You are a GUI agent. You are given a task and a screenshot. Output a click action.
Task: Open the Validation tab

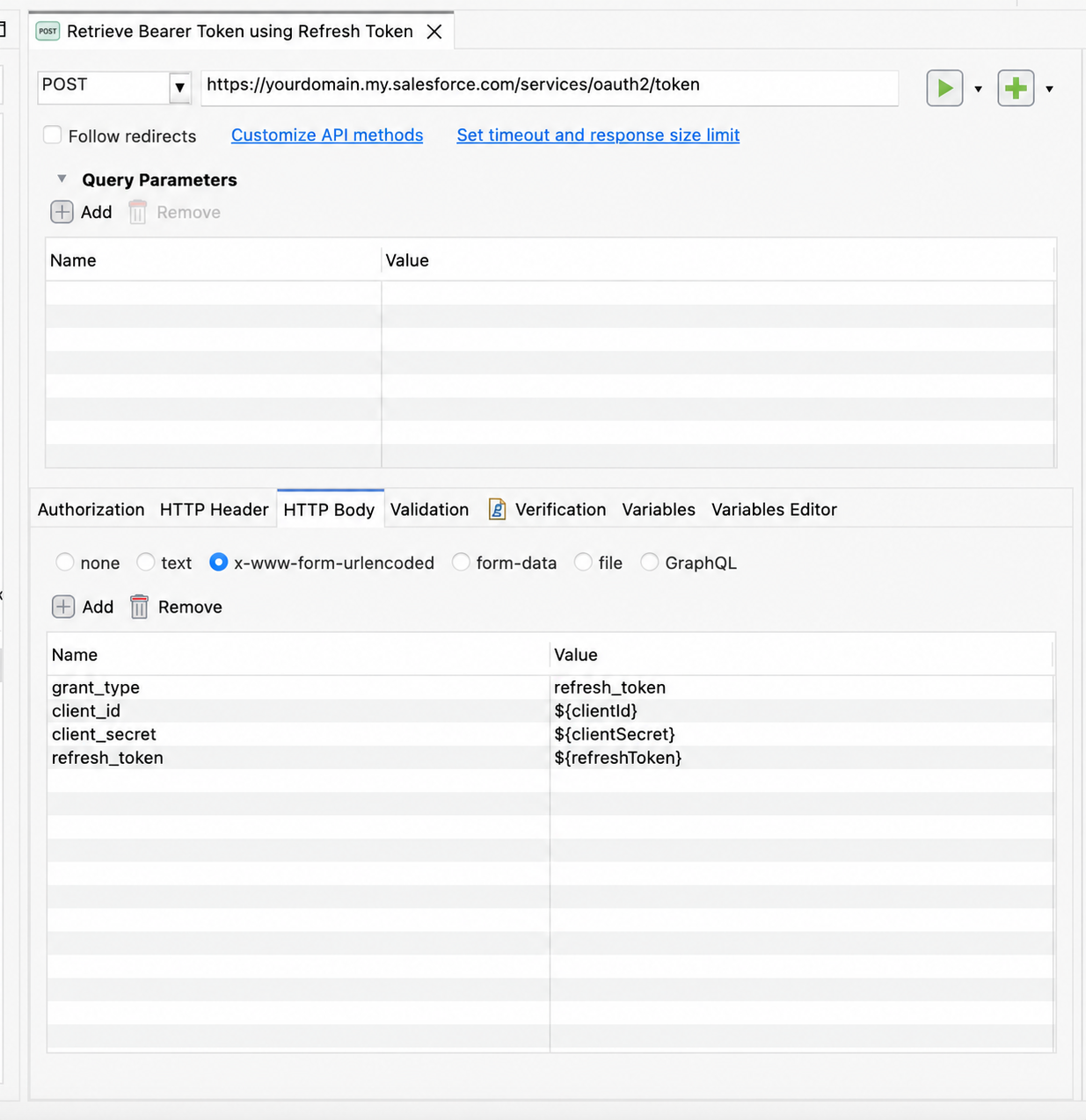point(429,510)
